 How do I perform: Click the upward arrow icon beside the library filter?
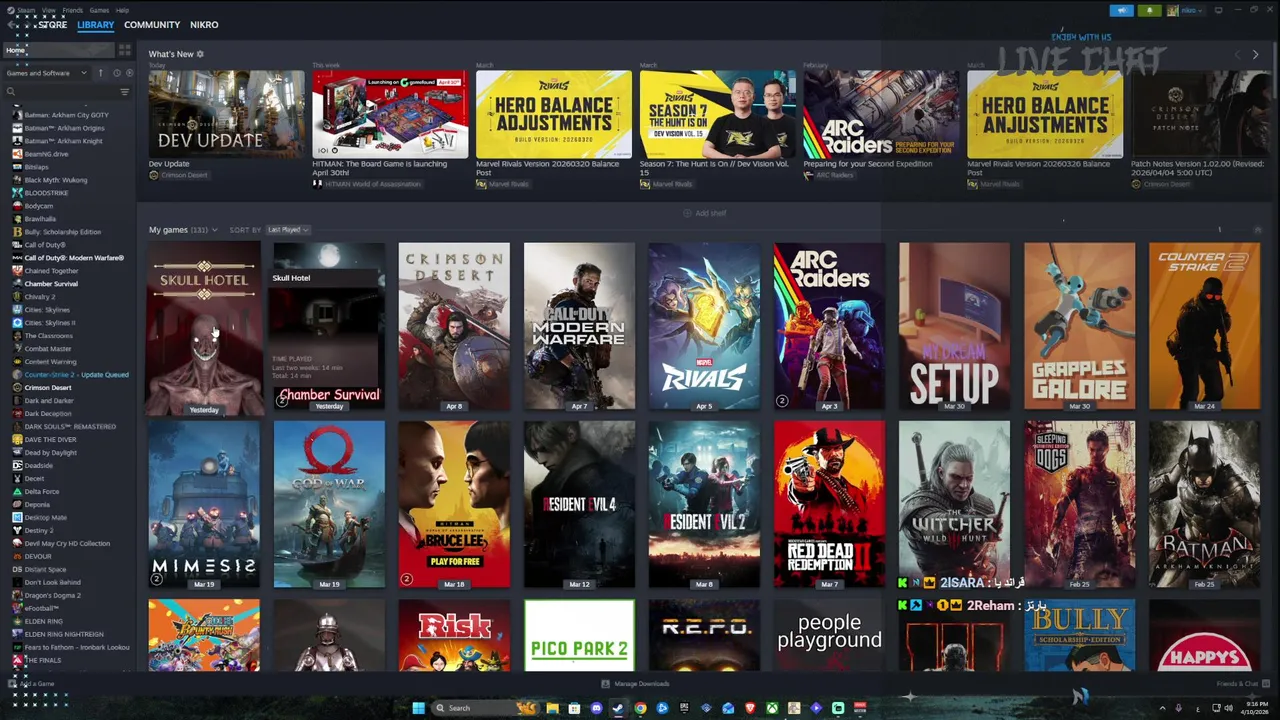click(100, 73)
